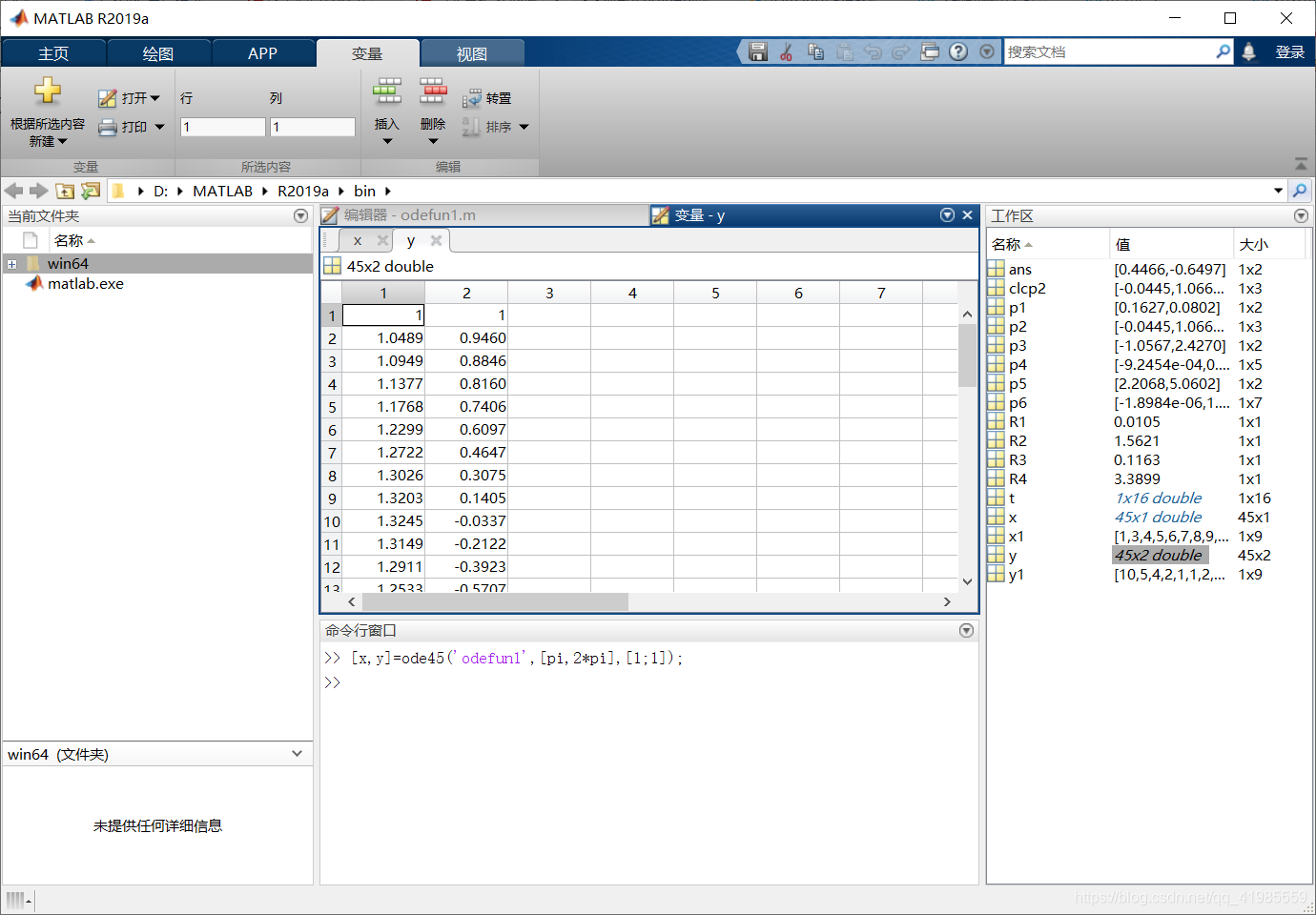
Task: Select variable clcp2 in Workspace
Action: 1027,289
